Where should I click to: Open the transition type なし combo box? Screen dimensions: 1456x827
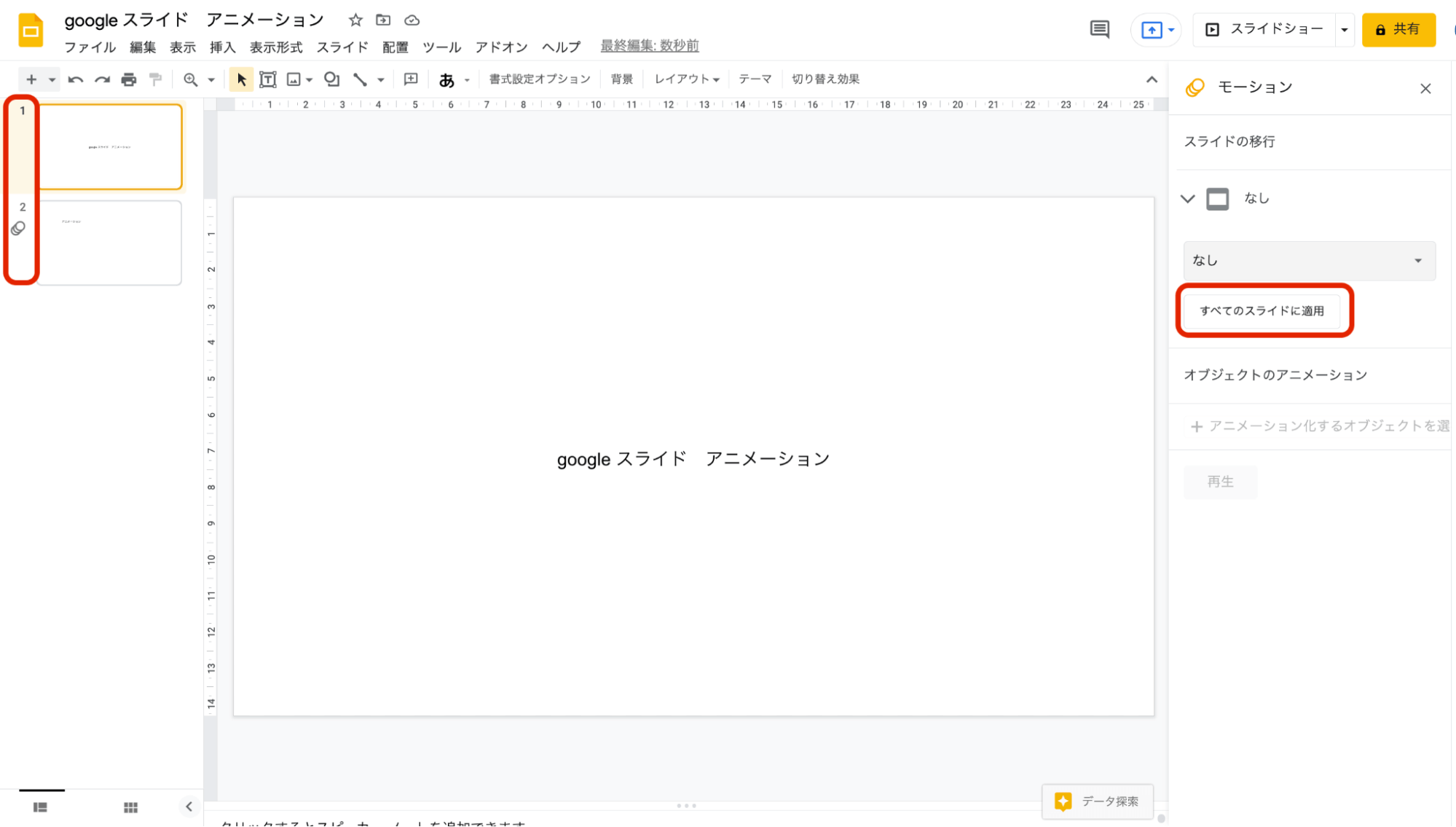tap(1309, 260)
